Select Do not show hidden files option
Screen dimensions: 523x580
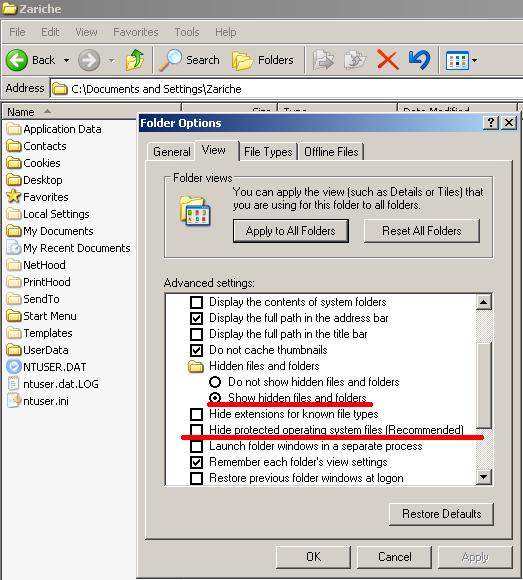215,382
